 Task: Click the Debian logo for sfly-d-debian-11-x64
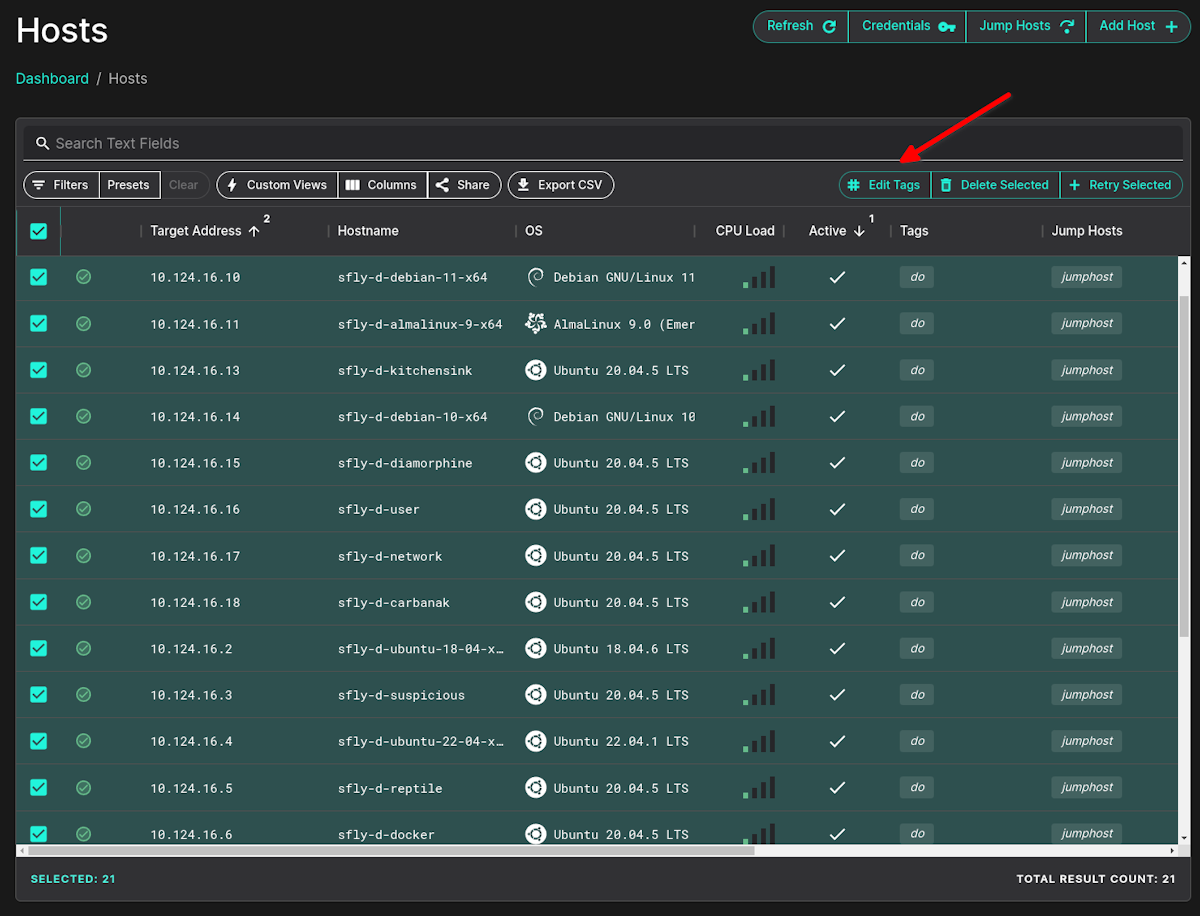[536, 277]
